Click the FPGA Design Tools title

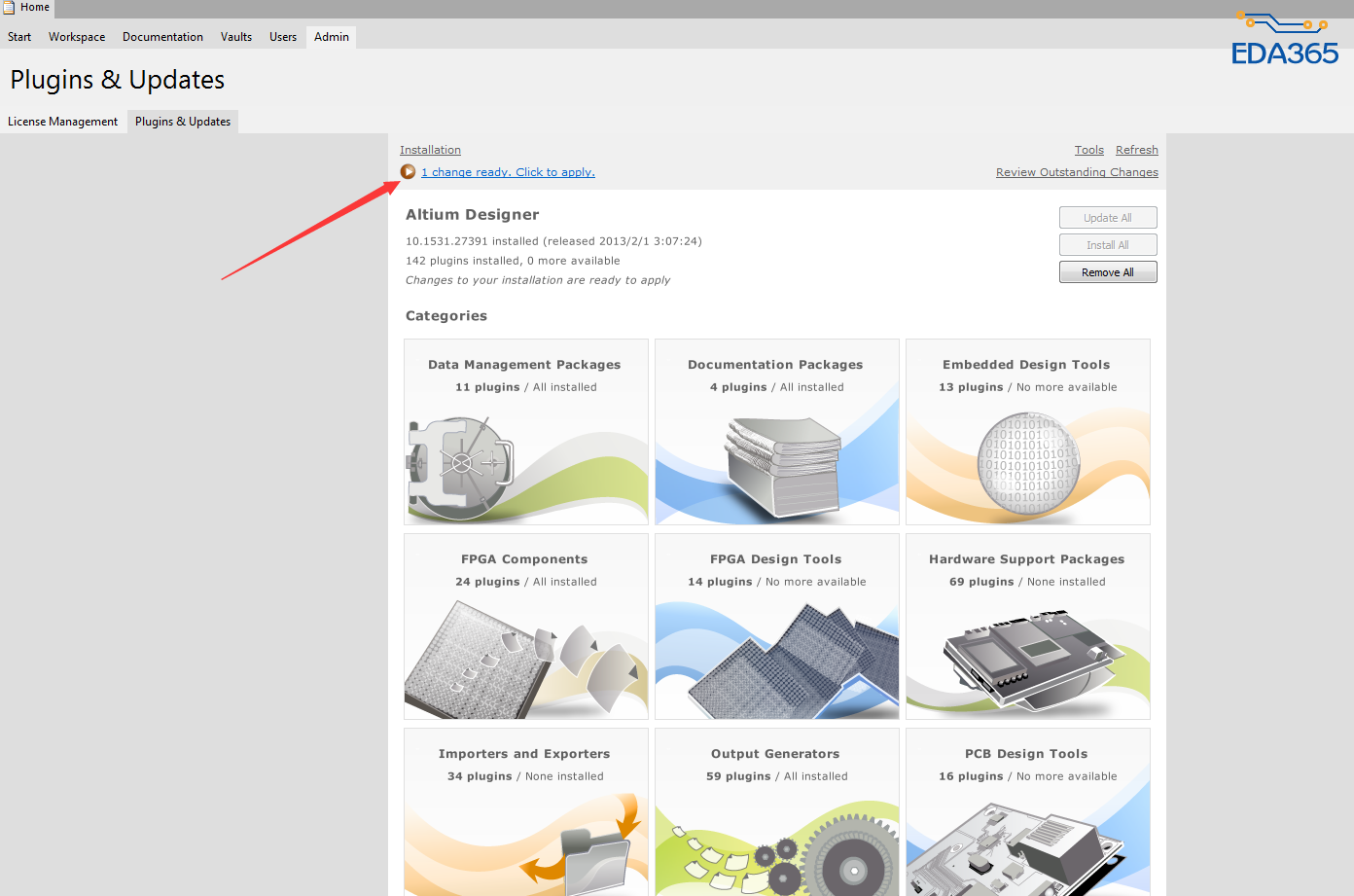pos(776,559)
